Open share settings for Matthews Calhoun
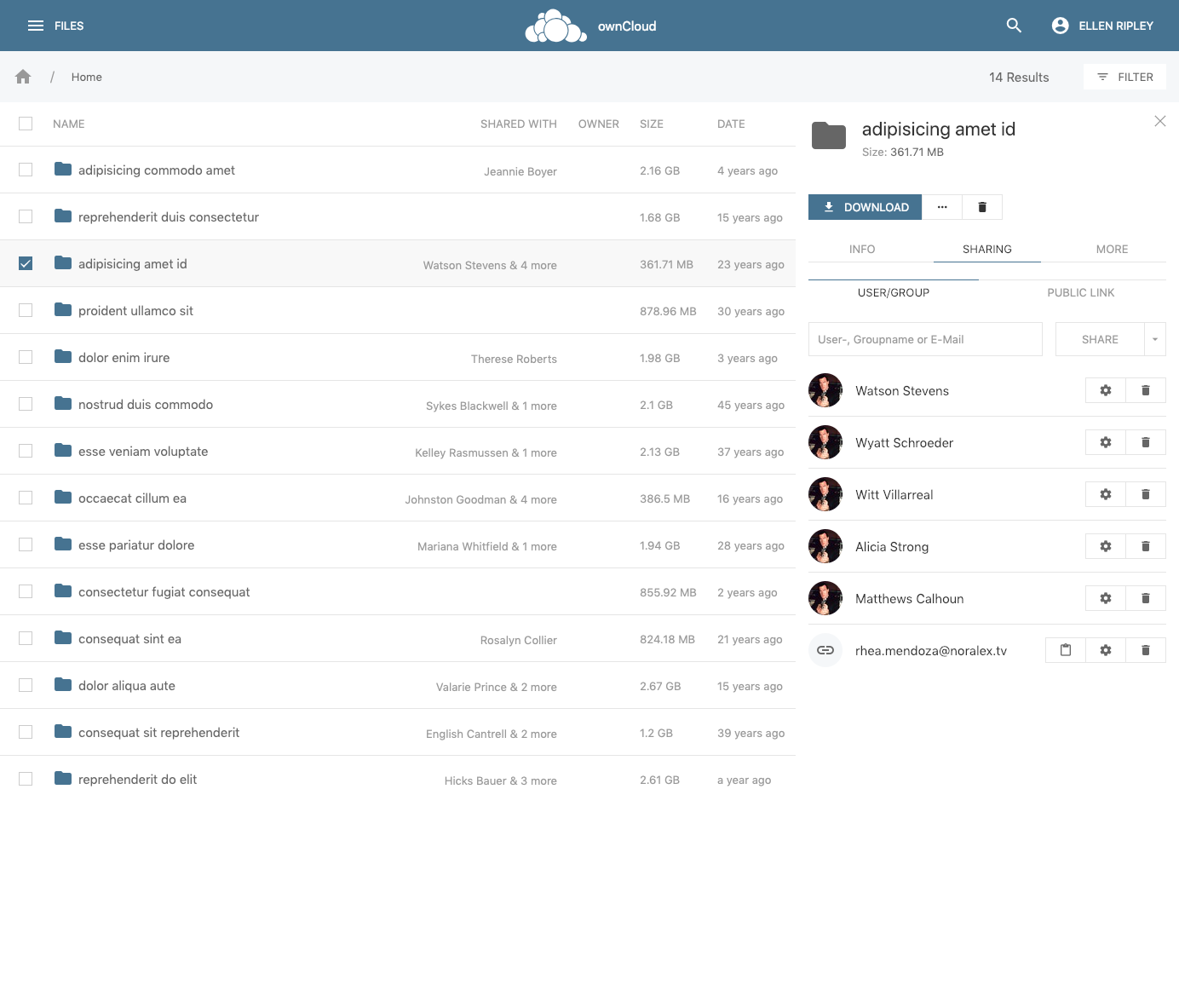Viewport: 1179px width, 1008px height. pos(1106,598)
